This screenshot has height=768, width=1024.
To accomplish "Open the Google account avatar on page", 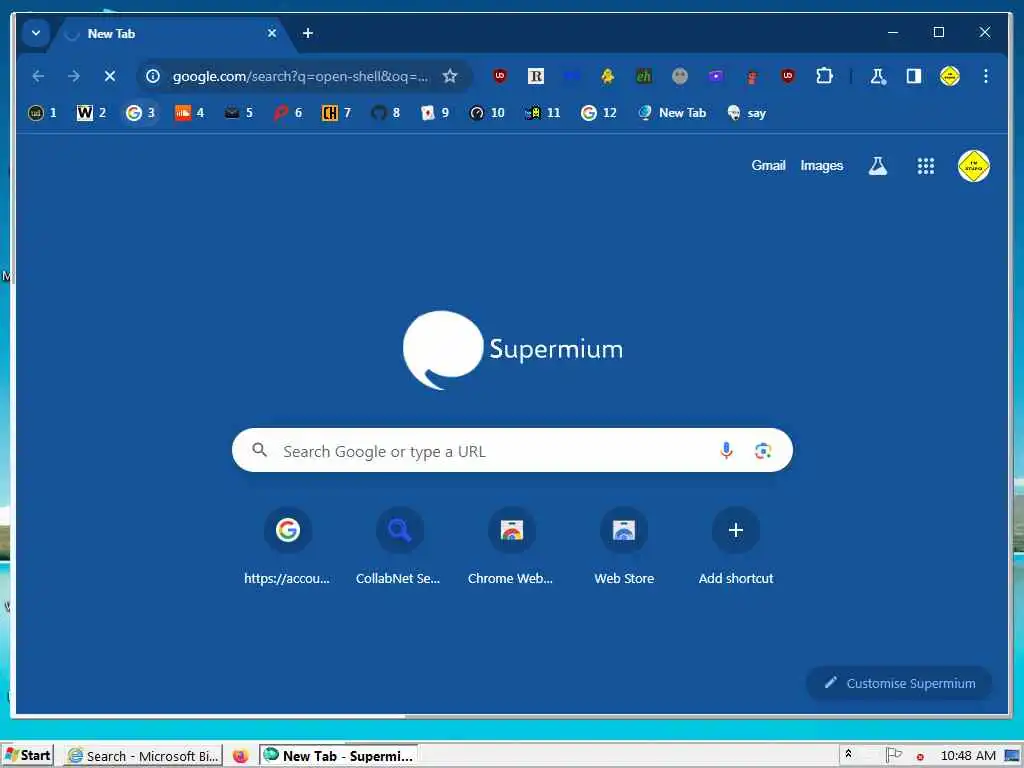I will pos(974,166).
